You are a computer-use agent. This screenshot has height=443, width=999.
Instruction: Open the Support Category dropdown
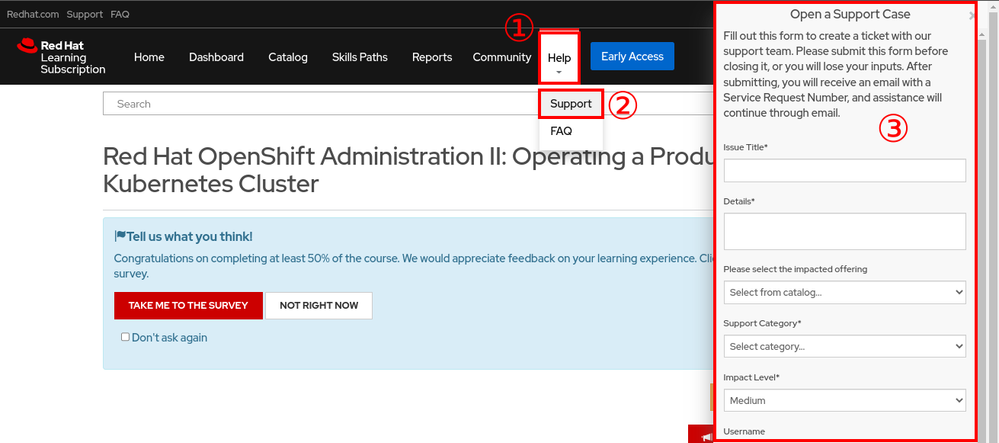tap(844, 346)
